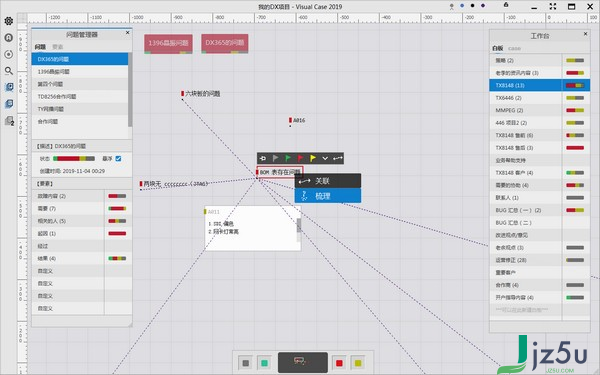Click the link arrow icon in floating toolbar

point(338,158)
